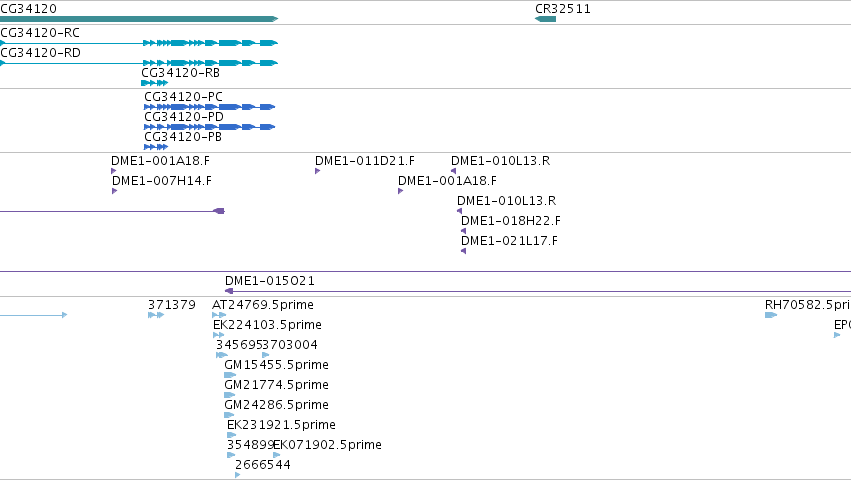
Task: Select the CG34120-RB transcript glyph
Action: 155,83
